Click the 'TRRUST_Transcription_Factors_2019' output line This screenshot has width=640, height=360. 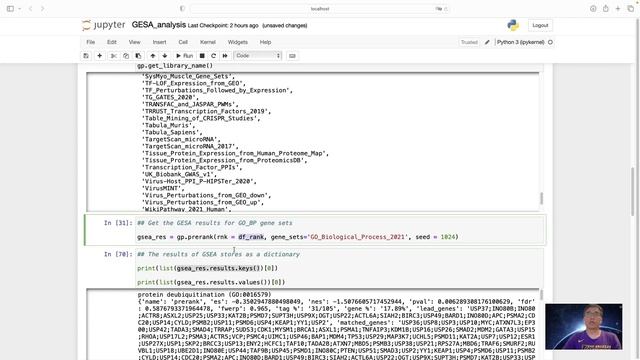[206, 111]
